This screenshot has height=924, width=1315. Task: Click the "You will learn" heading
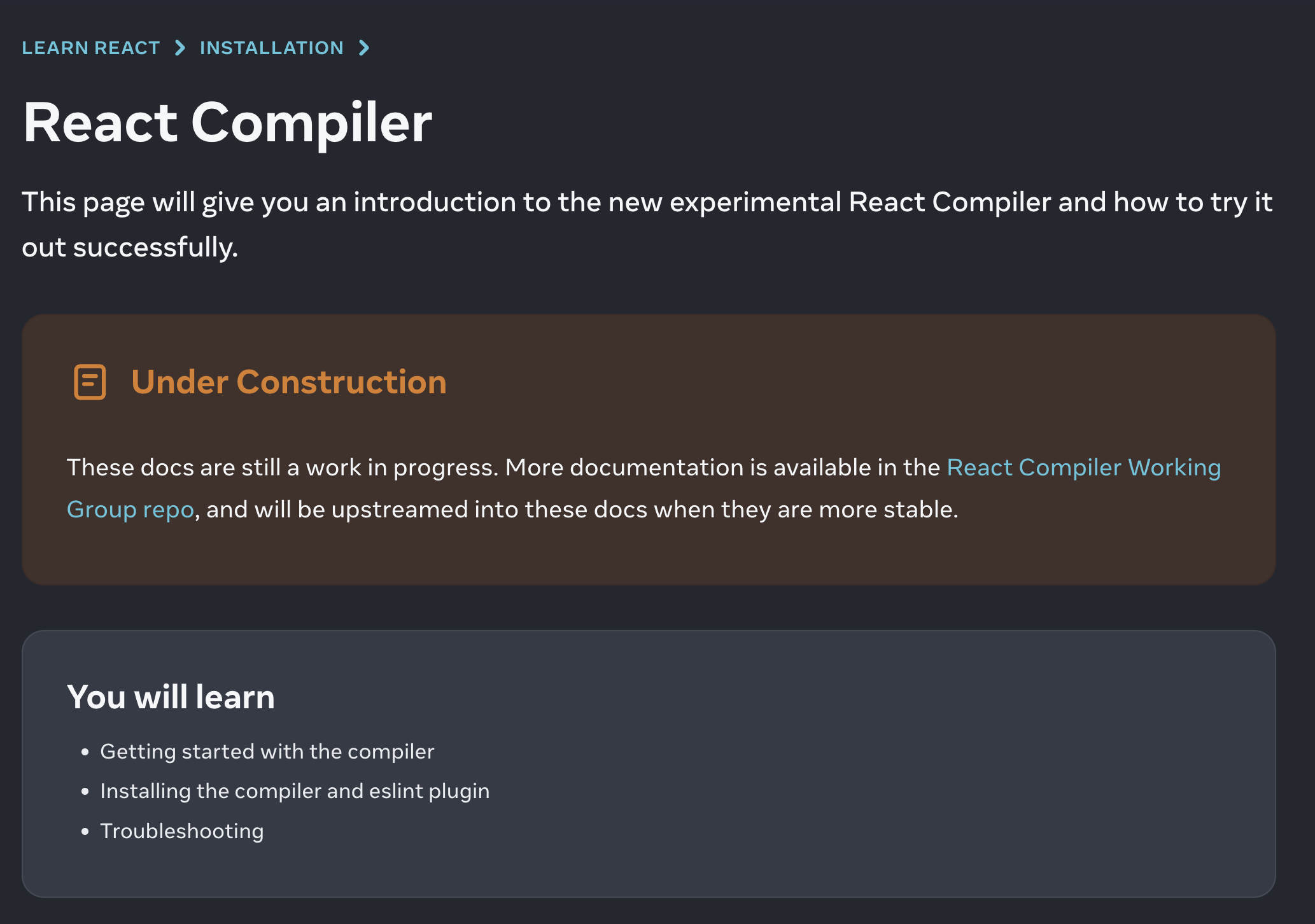[x=171, y=697]
